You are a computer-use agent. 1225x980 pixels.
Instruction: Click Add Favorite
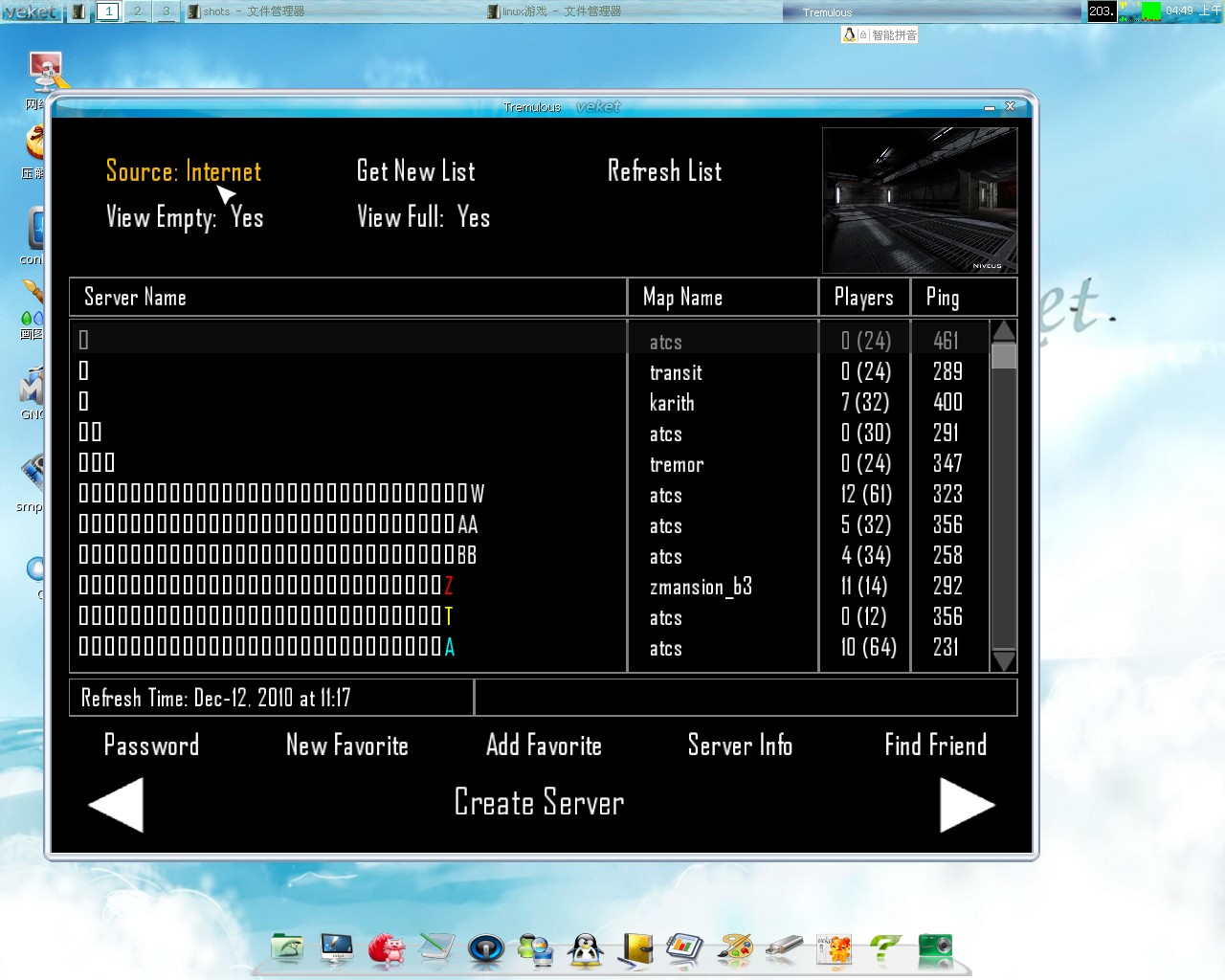point(544,746)
